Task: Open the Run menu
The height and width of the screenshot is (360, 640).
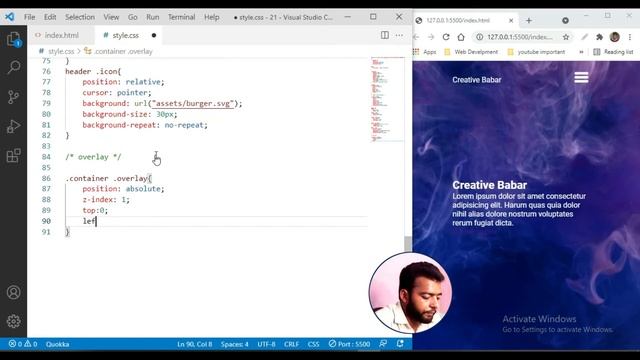Action: (x=153, y=17)
